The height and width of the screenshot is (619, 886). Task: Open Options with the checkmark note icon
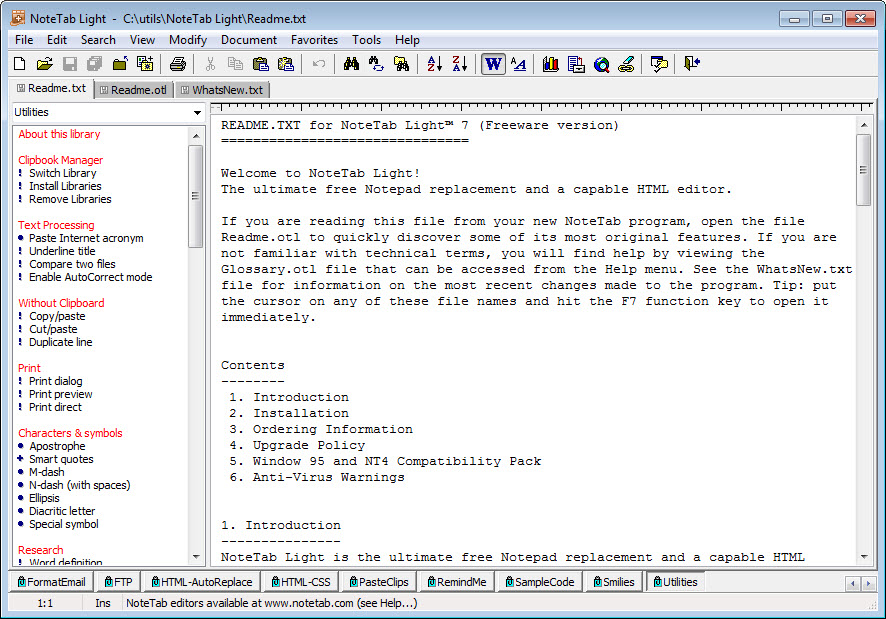[659, 64]
